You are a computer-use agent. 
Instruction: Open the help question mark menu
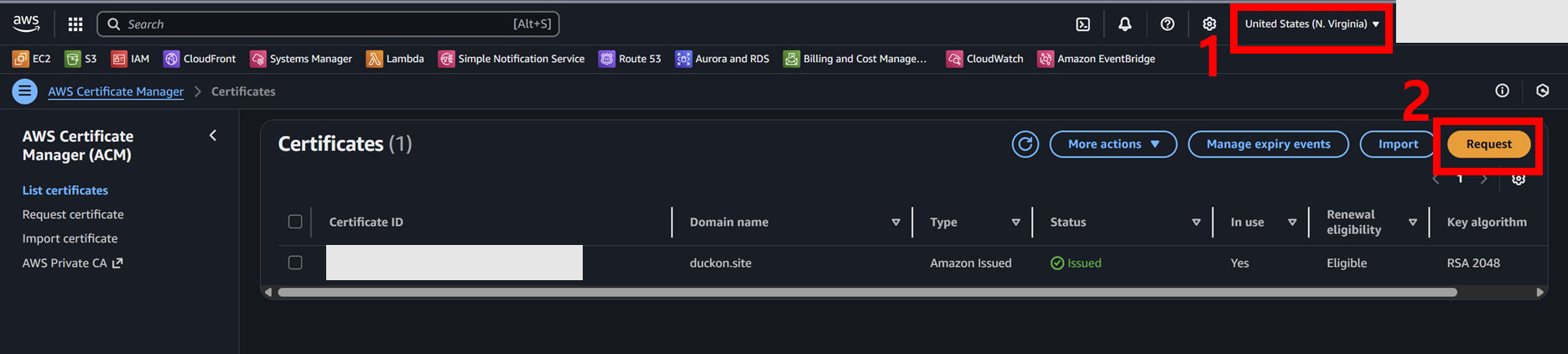[x=1167, y=24]
